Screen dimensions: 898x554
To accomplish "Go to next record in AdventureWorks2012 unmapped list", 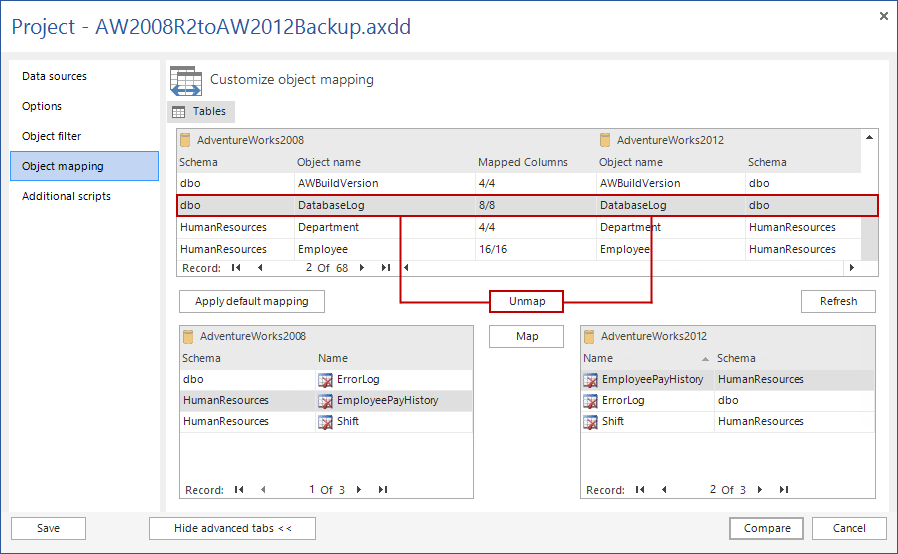I will click(x=760, y=489).
